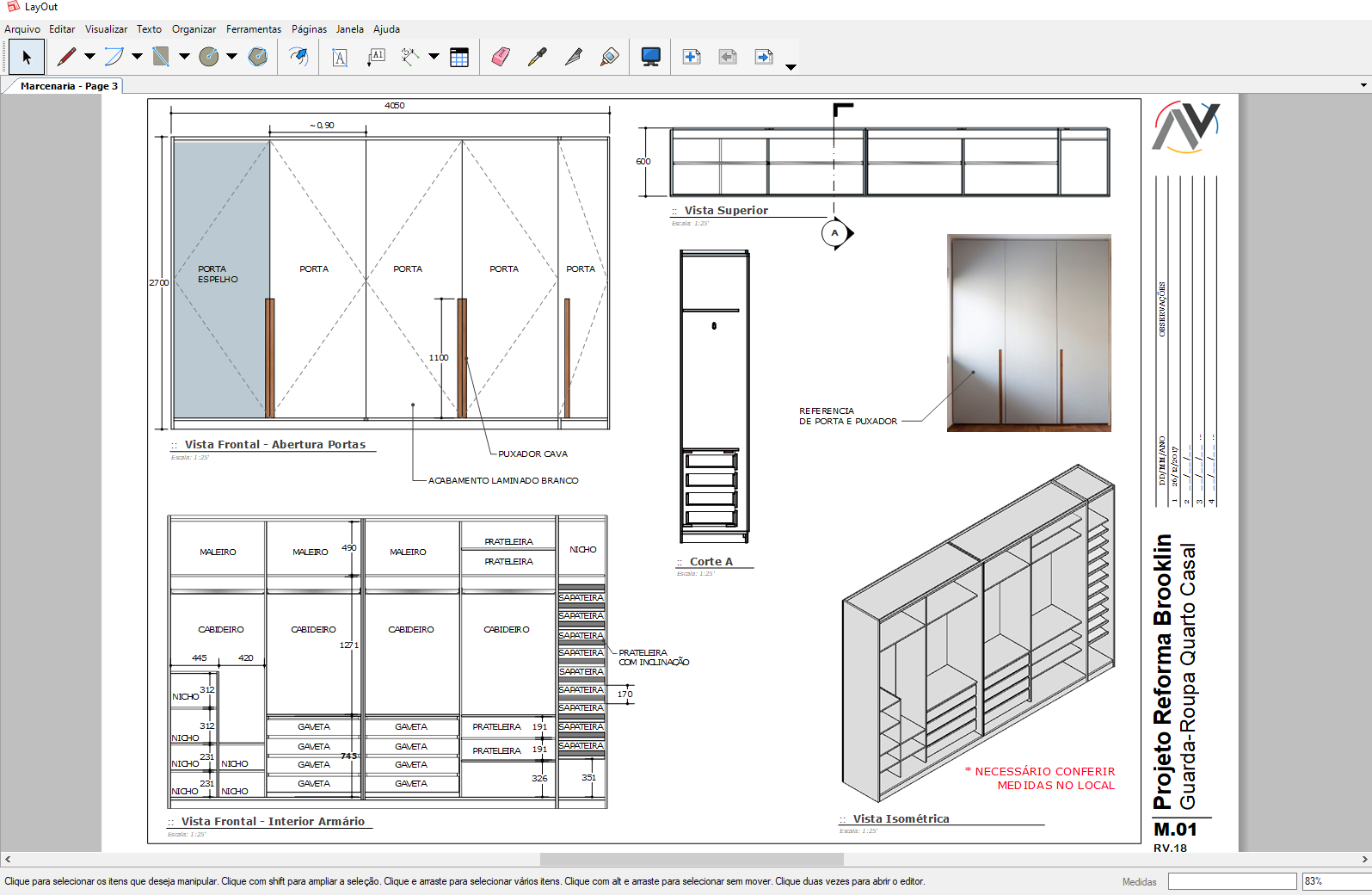Click the LayOut application logo icon
Viewport: 1372px width, 895px height.
point(13,7)
